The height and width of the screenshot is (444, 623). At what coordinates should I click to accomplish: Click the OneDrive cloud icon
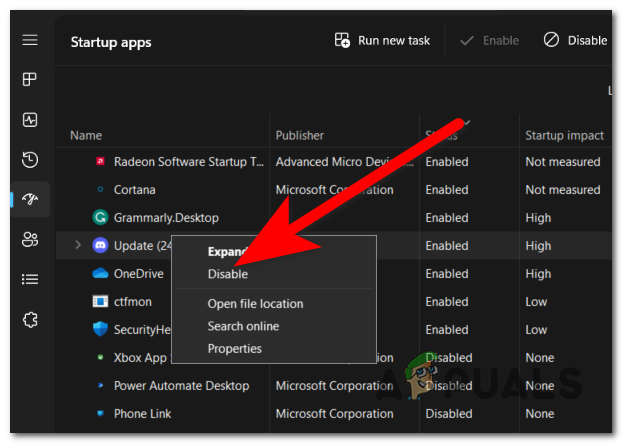point(100,273)
